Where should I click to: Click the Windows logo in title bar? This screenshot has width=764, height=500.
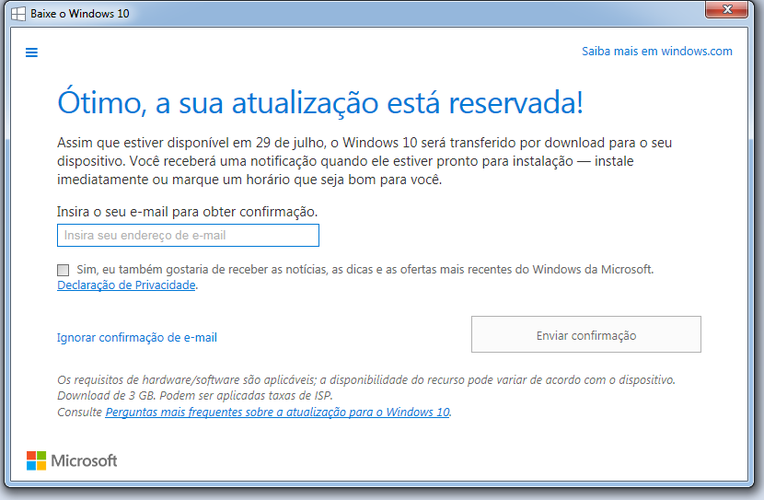[19, 14]
